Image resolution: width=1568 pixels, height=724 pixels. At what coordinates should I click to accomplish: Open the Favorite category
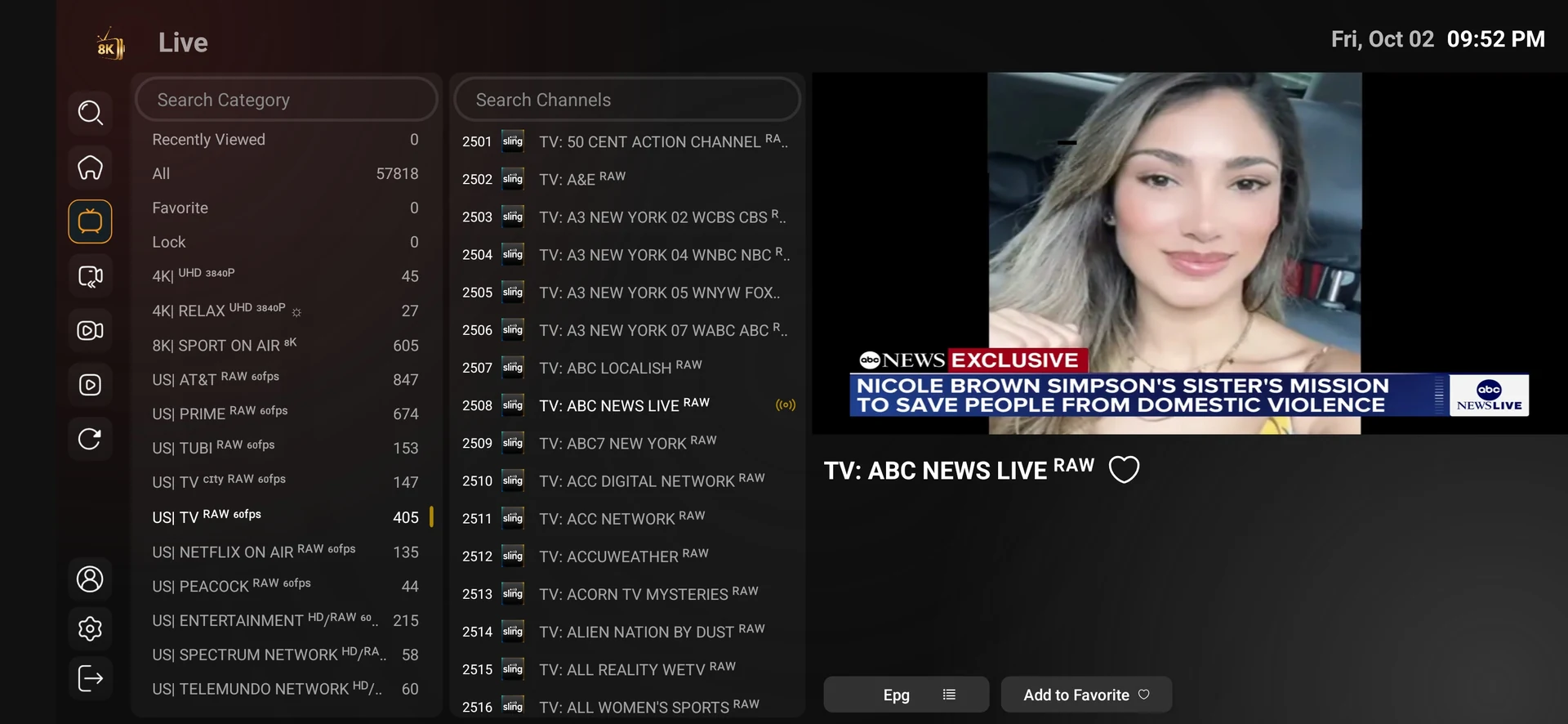click(x=286, y=208)
